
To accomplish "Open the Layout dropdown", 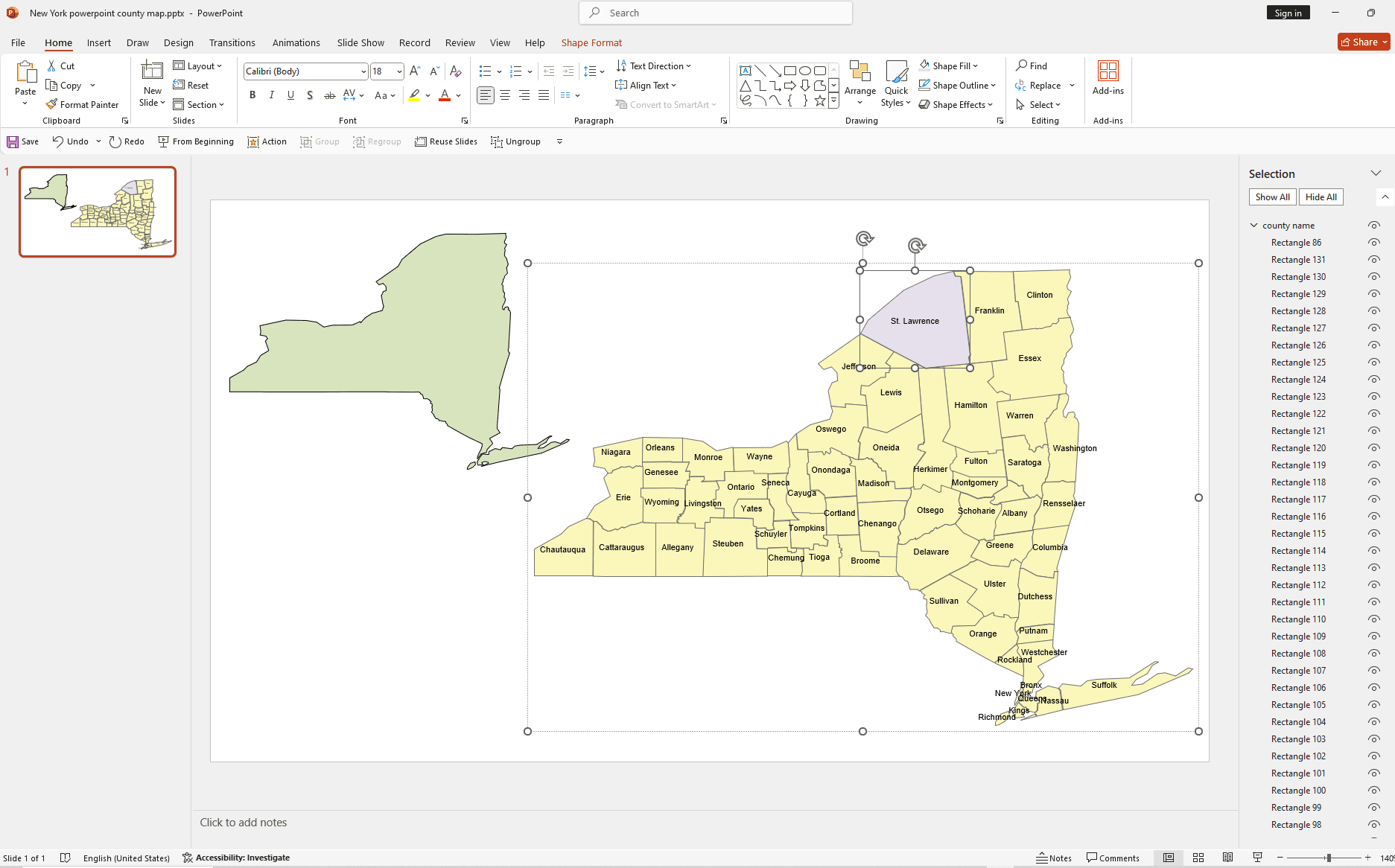I will (x=197, y=66).
